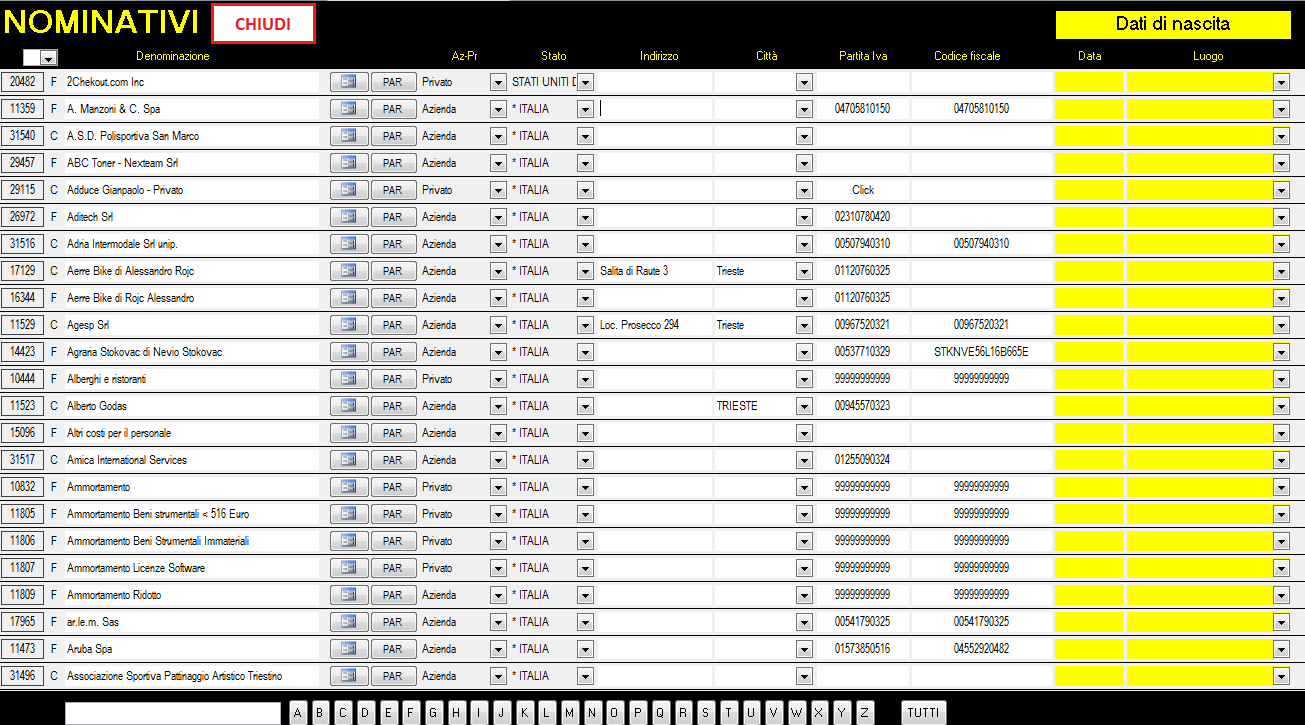Open card icon for Associazione Sportiva Pattinaggio Artistico Triestino

(349, 676)
